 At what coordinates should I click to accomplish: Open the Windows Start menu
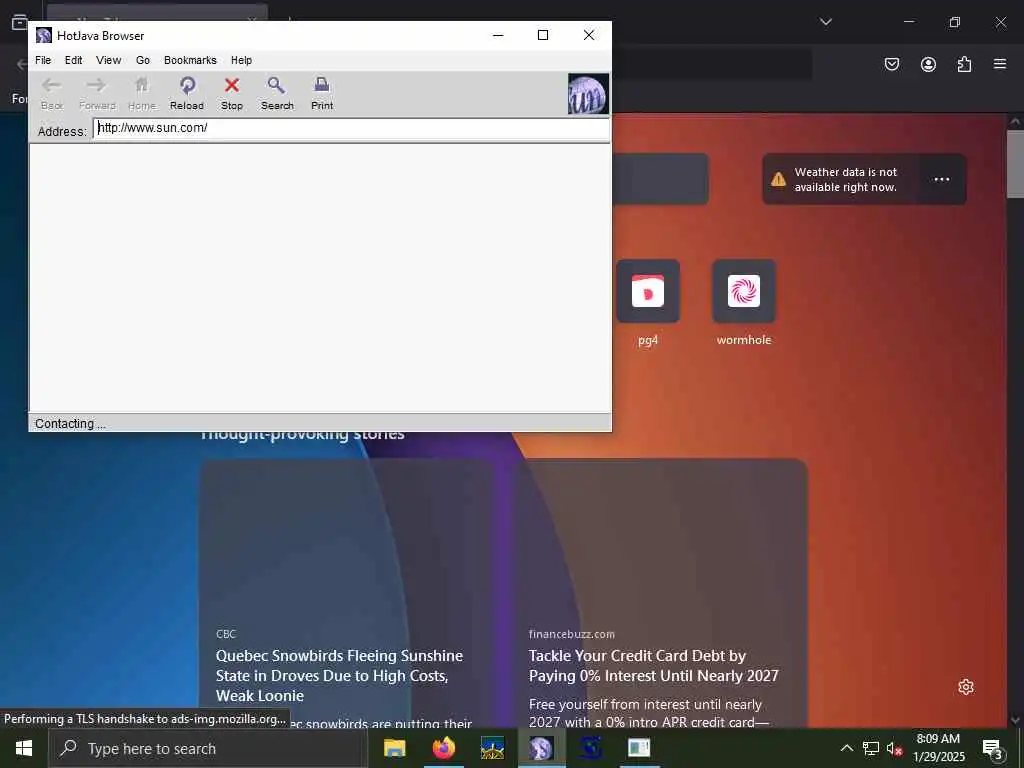click(x=24, y=748)
